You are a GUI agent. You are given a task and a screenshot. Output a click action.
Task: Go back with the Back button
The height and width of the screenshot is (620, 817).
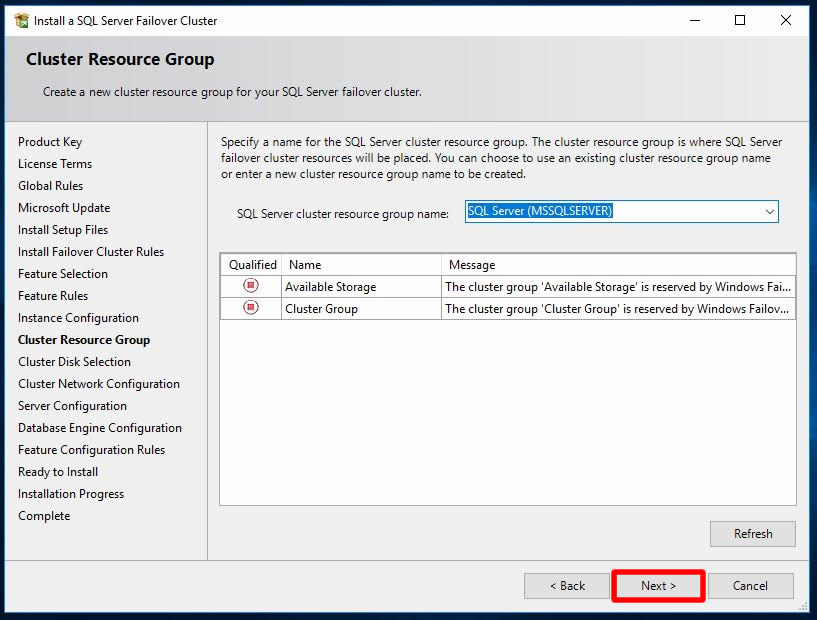pyautogui.click(x=566, y=586)
